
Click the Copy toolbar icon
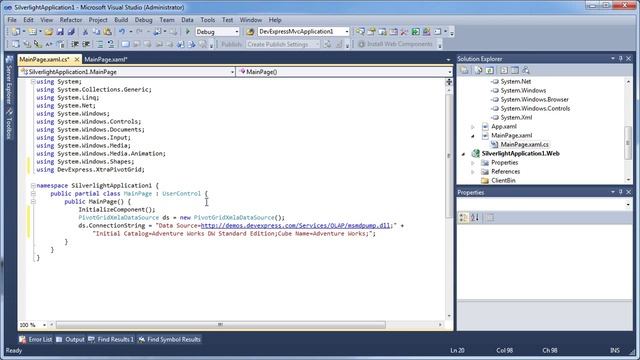click(x=96, y=31)
